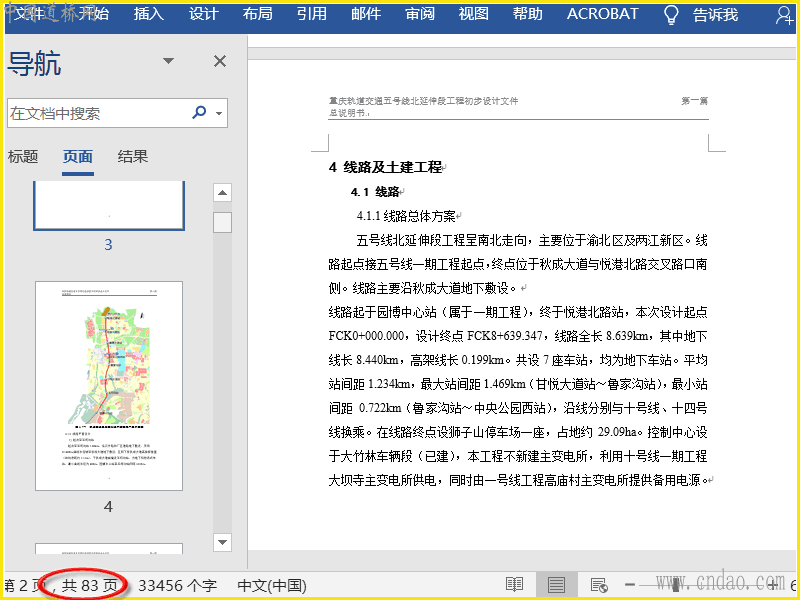Open the 插入 ribbon tab
Viewport: 800px width, 600px height.
148,14
